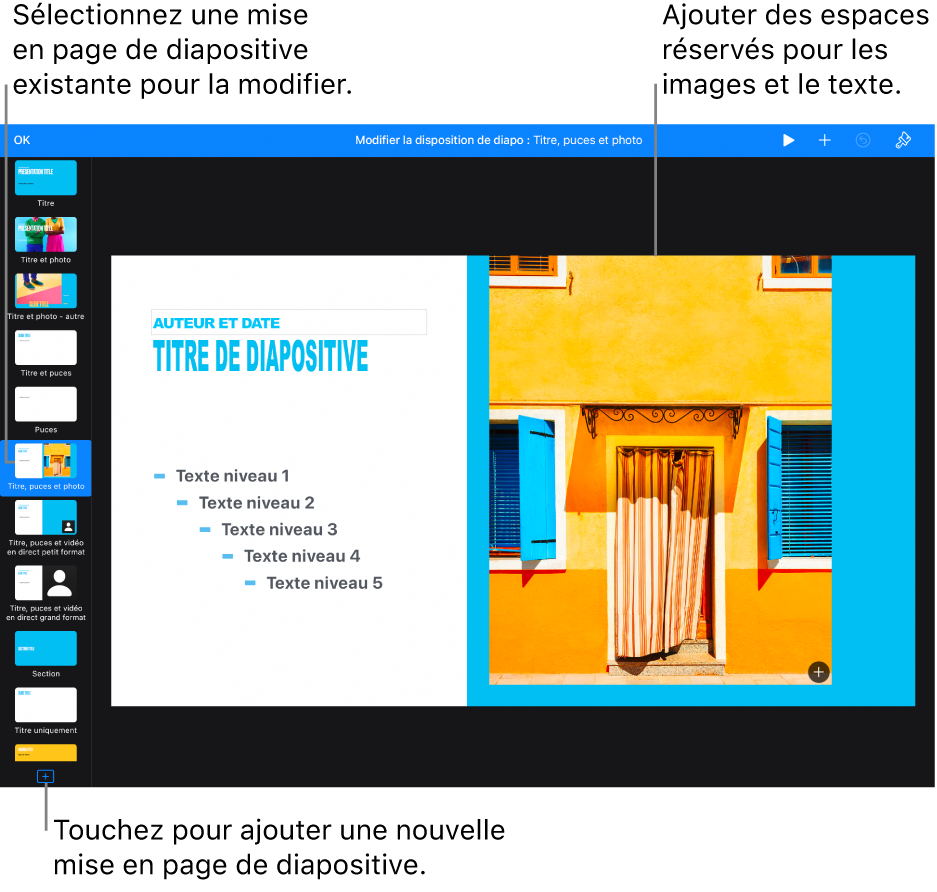937x892 pixels.
Task: Open the Format paintbrush panel
Action: coord(902,140)
